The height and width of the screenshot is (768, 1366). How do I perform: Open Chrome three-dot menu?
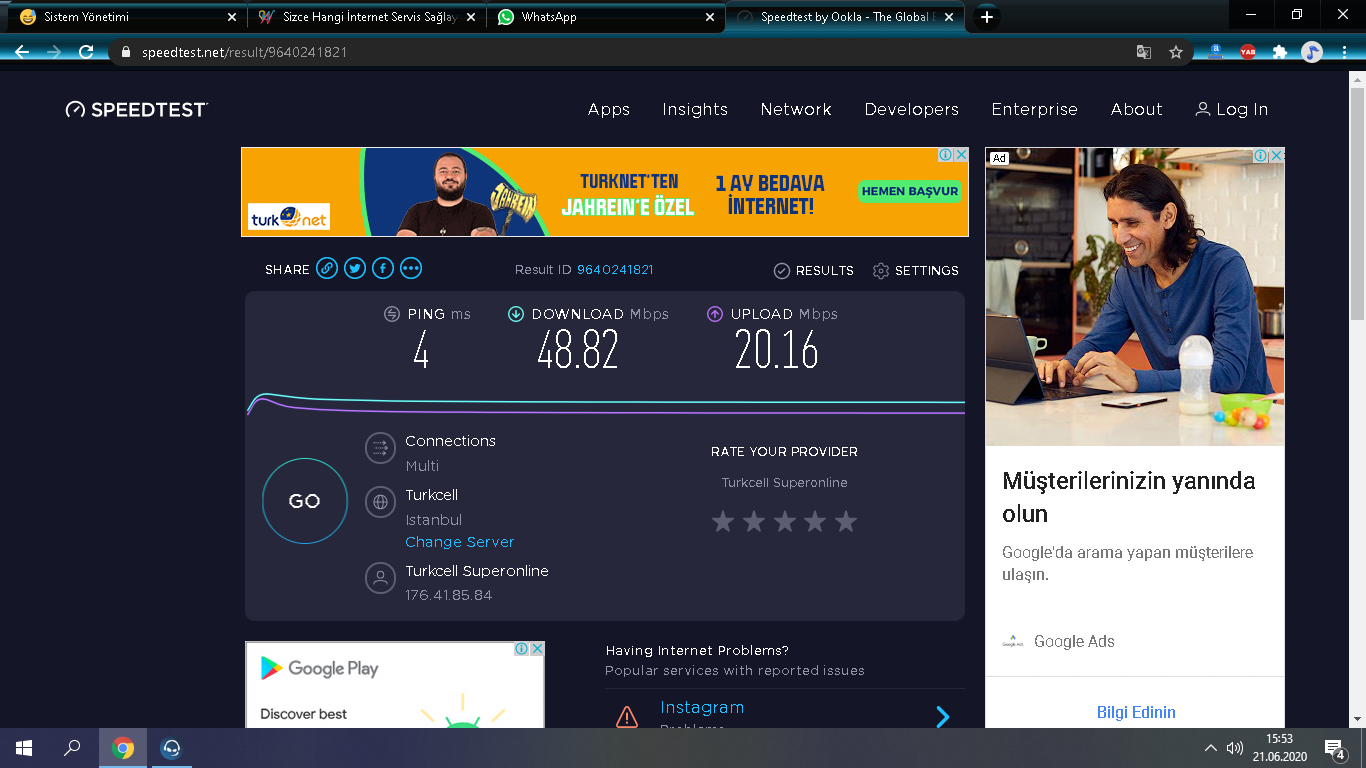pos(1344,52)
